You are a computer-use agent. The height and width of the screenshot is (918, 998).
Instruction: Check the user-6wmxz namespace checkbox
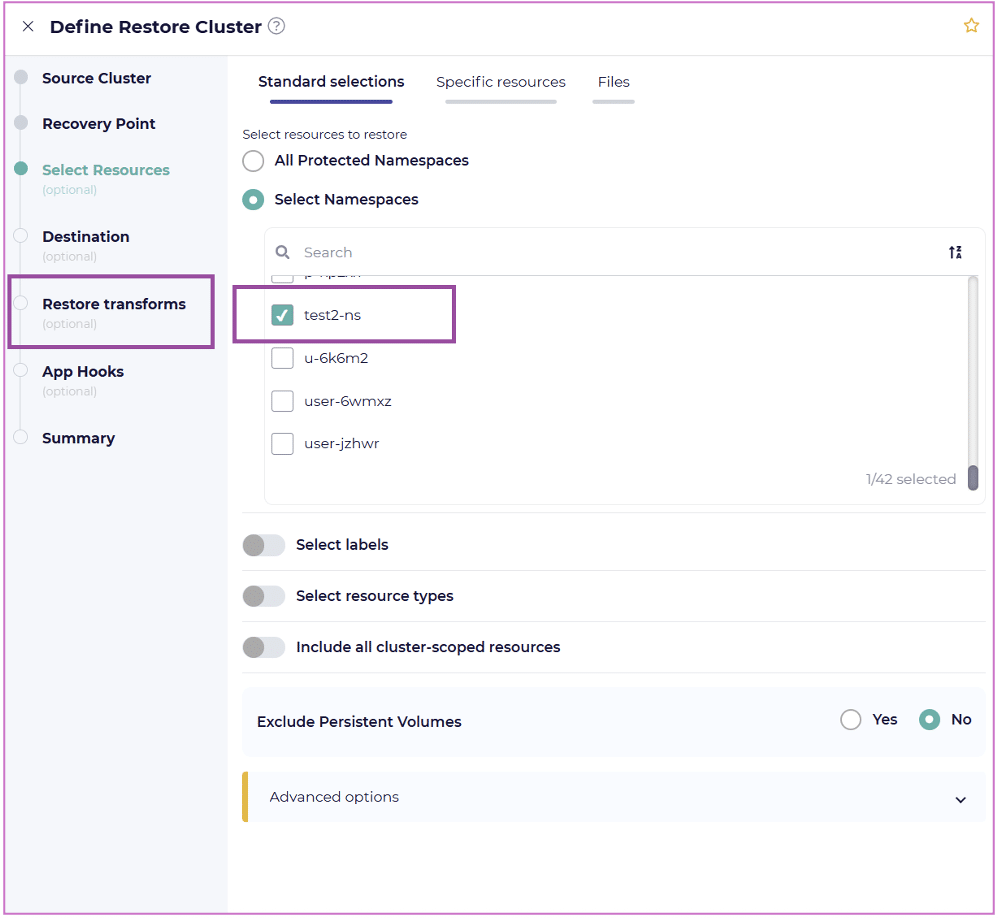tap(283, 401)
